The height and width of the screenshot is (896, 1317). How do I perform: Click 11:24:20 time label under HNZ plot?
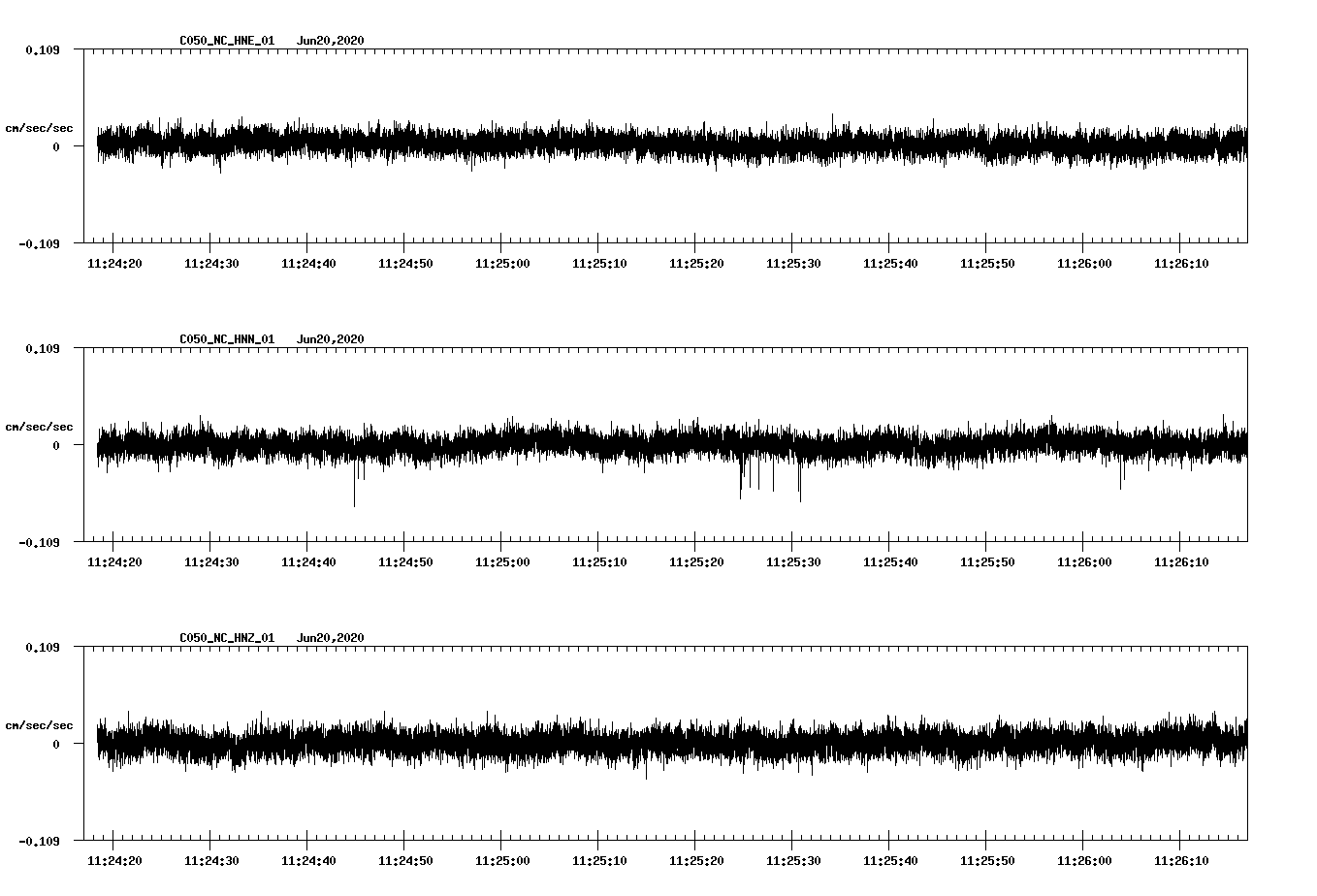114,861
